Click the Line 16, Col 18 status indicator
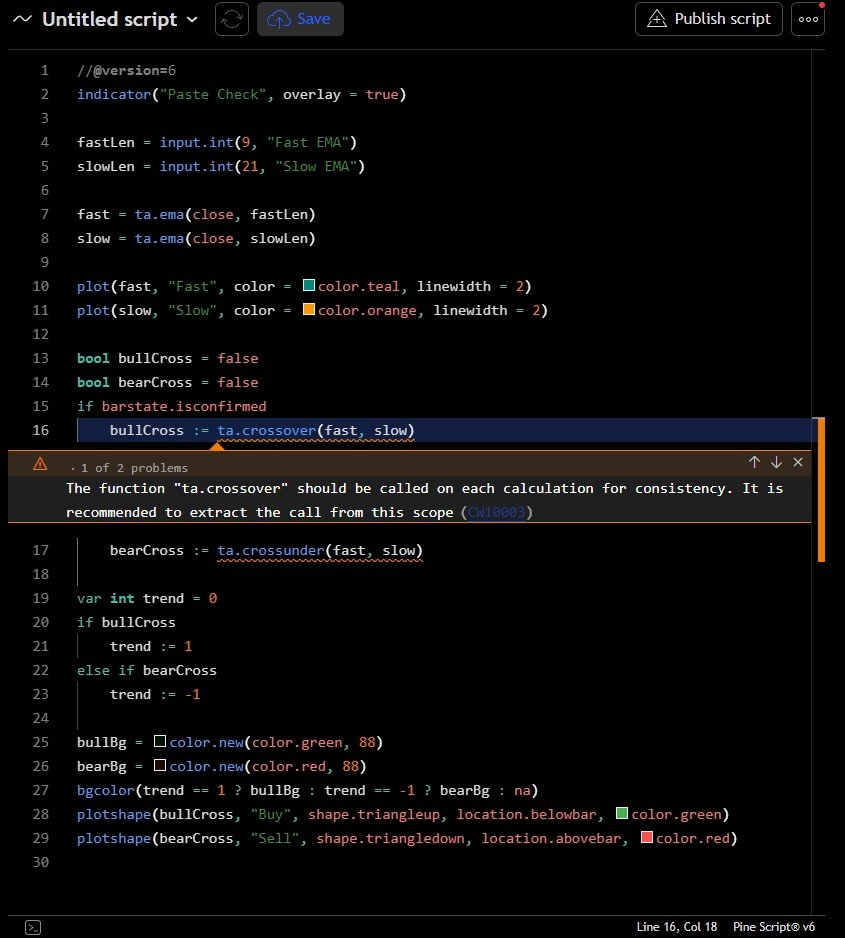 [676, 927]
